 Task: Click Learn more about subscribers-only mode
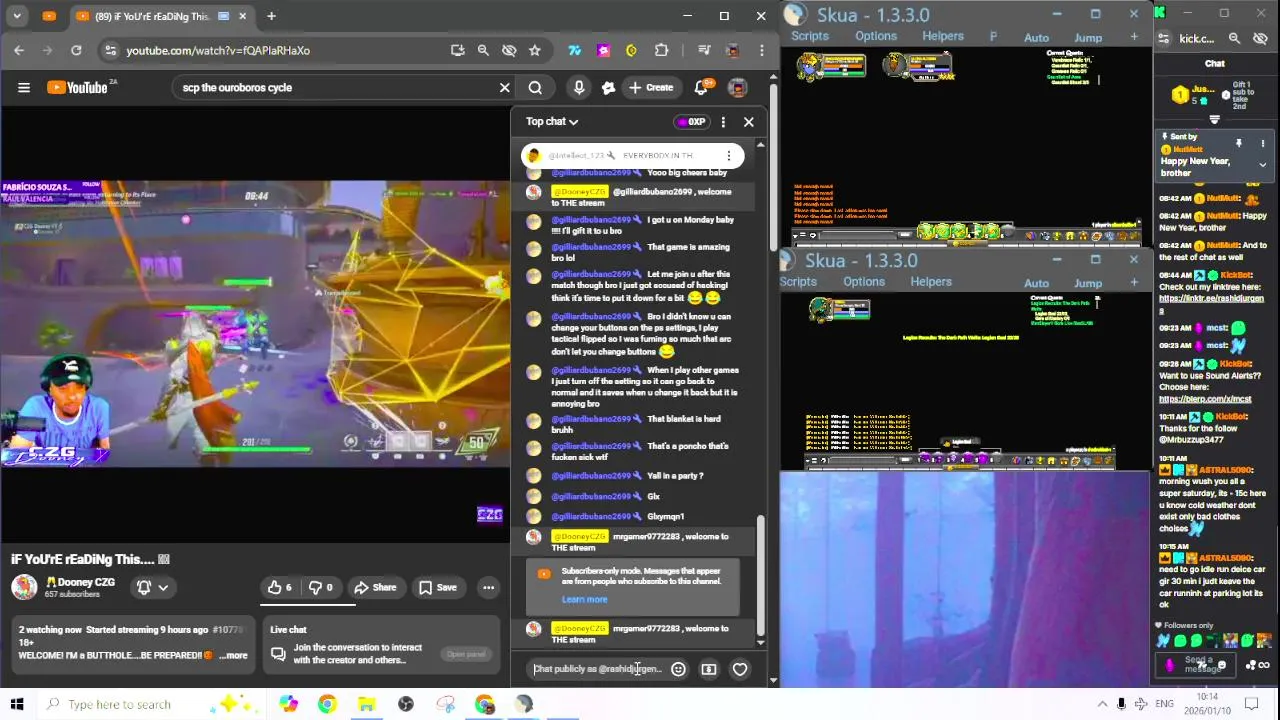tap(584, 600)
